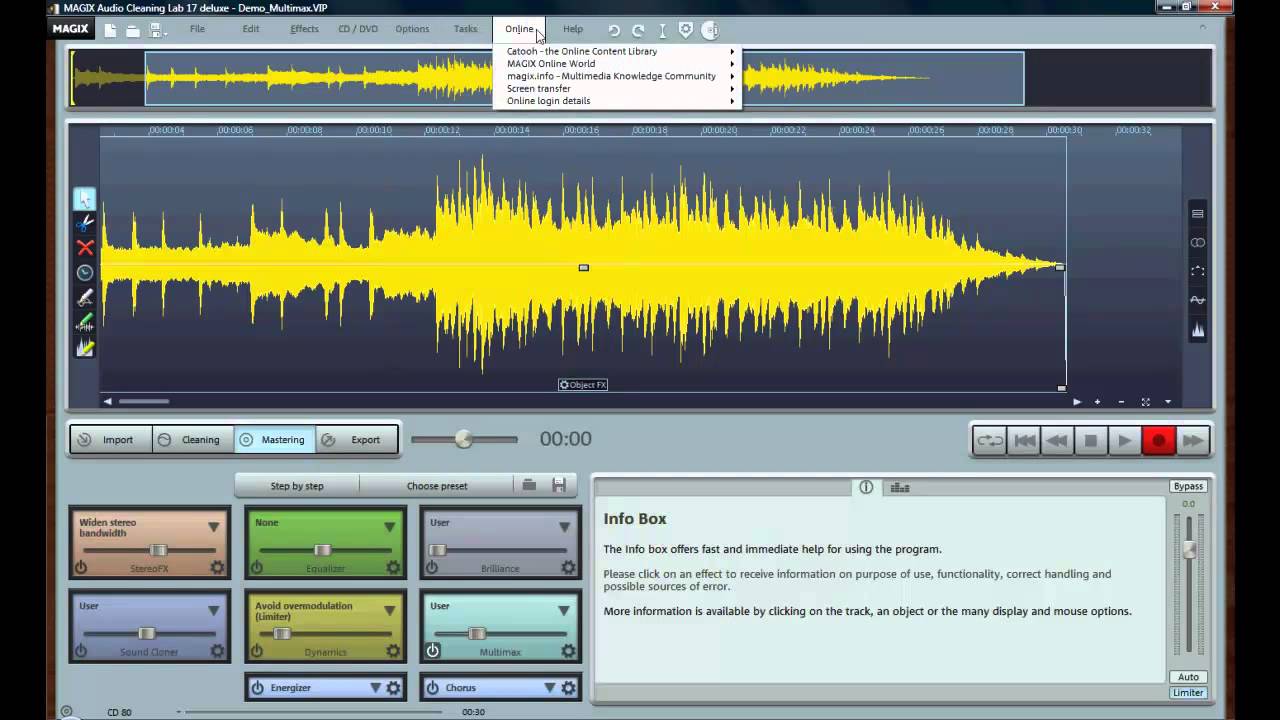Open Dynamics settings gear

click(x=393, y=651)
